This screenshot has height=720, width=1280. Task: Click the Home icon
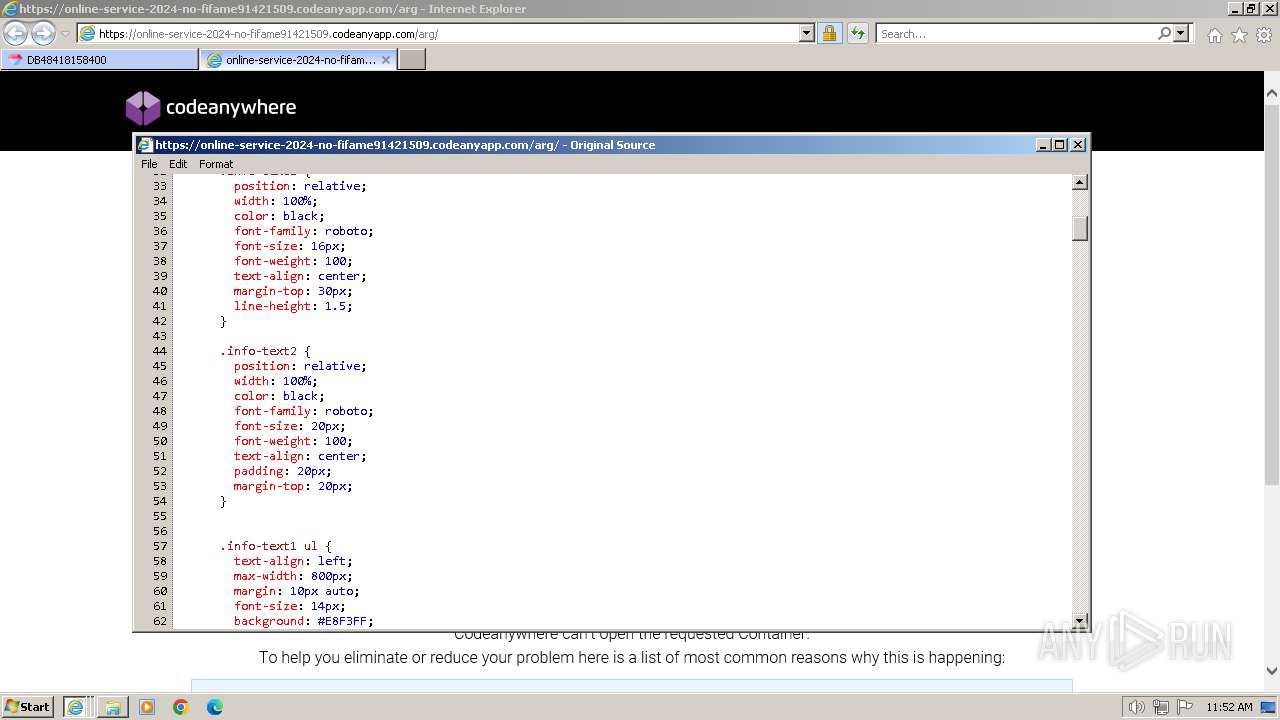[x=1214, y=35]
